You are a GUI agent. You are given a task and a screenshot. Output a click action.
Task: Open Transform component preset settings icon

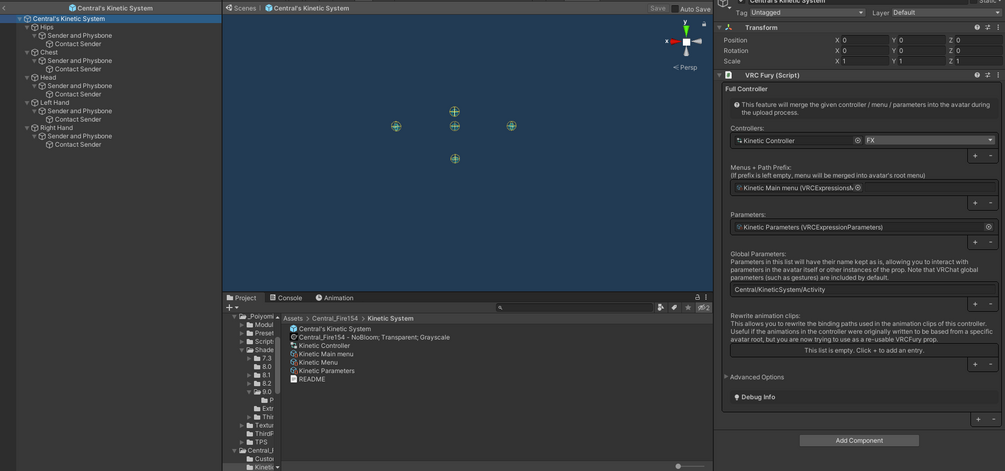pyautogui.click(x=988, y=28)
